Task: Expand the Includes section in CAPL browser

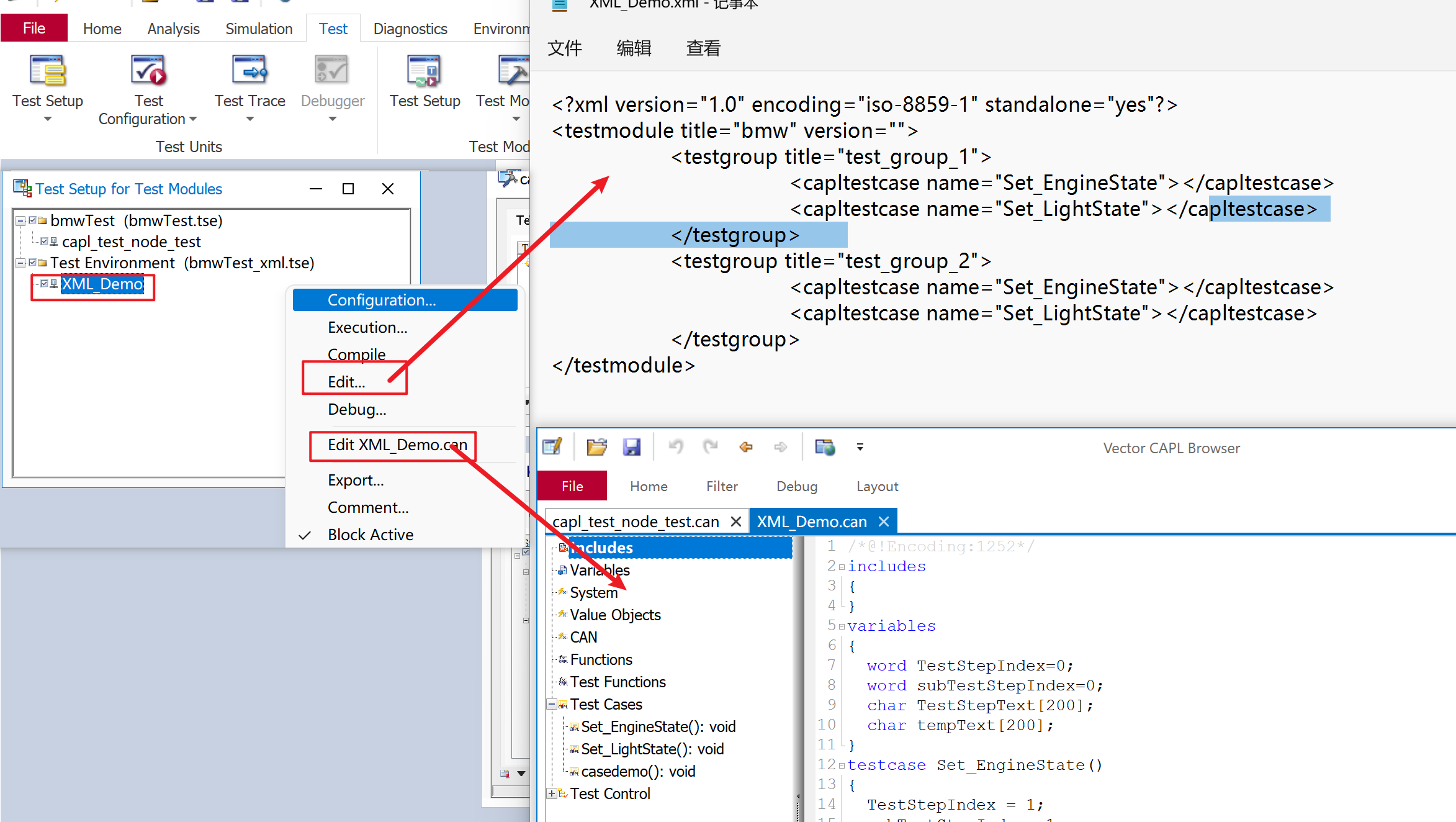Action: (x=601, y=547)
